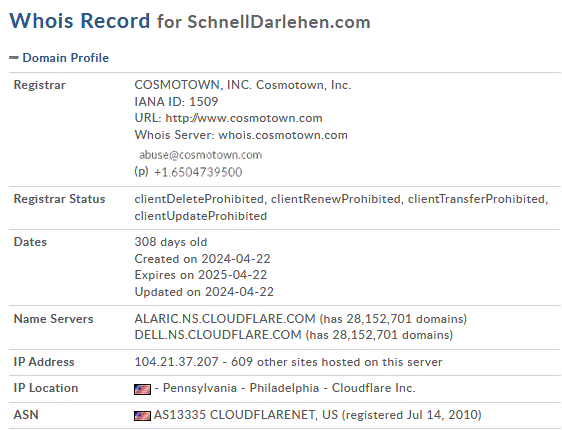
Task: Open DELL.NS.CLOUDFLARE.COM name server
Action: [x=218, y=335]
